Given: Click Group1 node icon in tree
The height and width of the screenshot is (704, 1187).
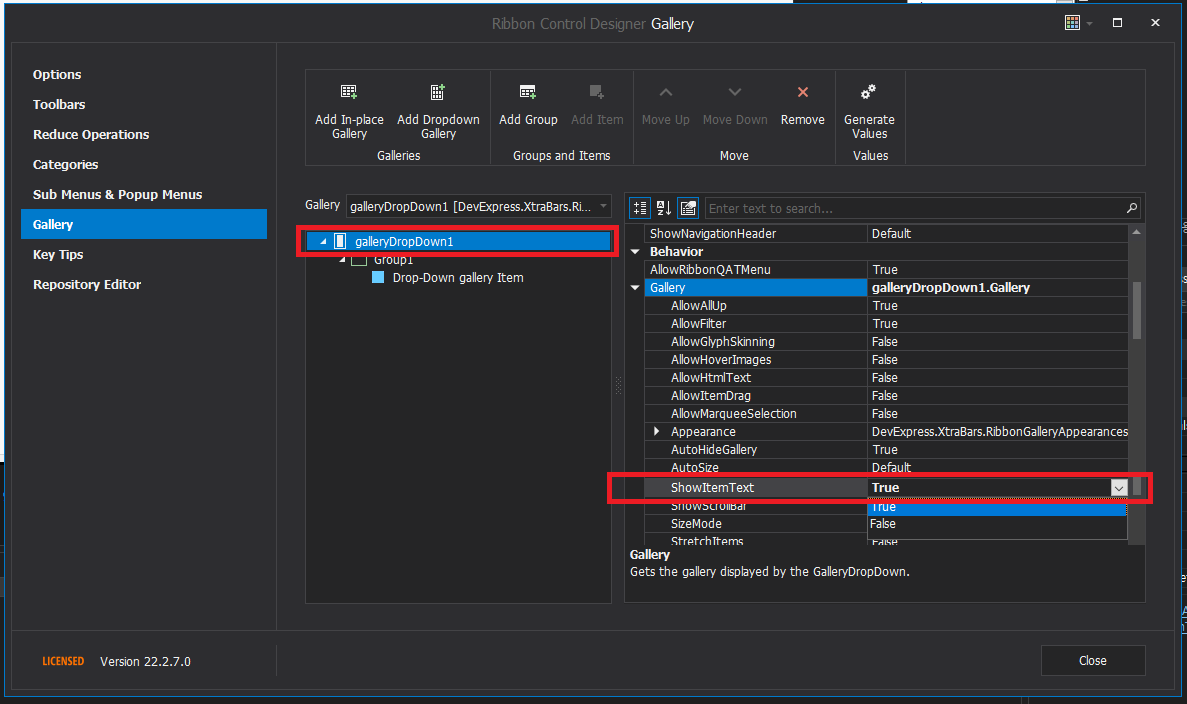Looking at the screenshot, I should coord(359,260).
